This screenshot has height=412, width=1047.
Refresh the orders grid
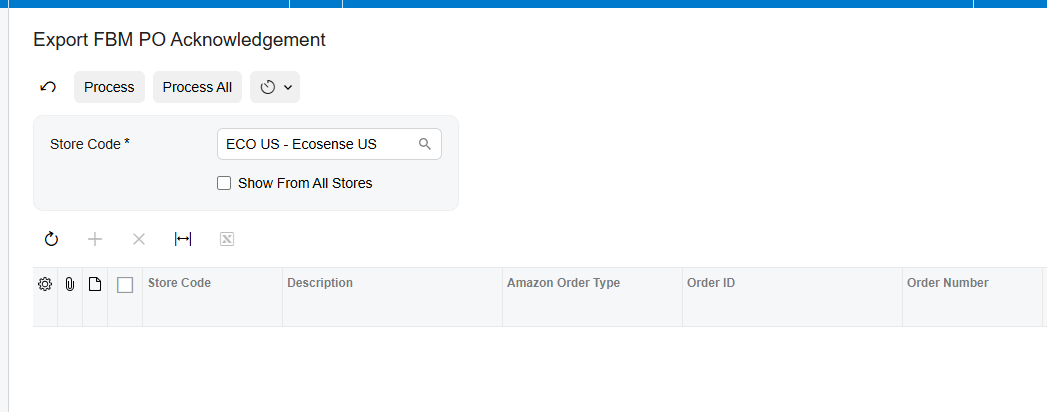[51, 239]
